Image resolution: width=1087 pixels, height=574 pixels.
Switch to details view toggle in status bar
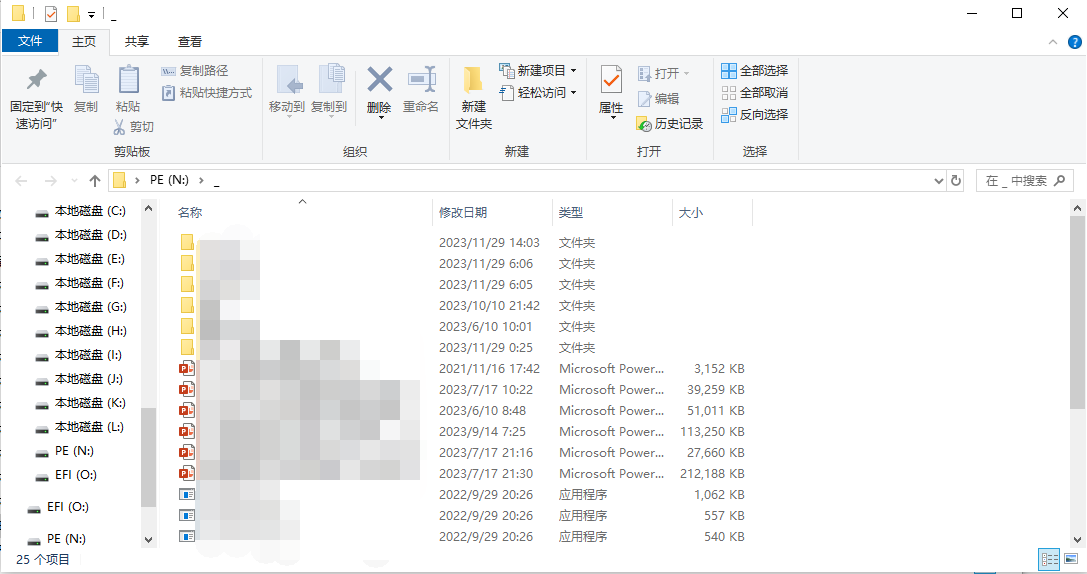(x=1049, y=560)
